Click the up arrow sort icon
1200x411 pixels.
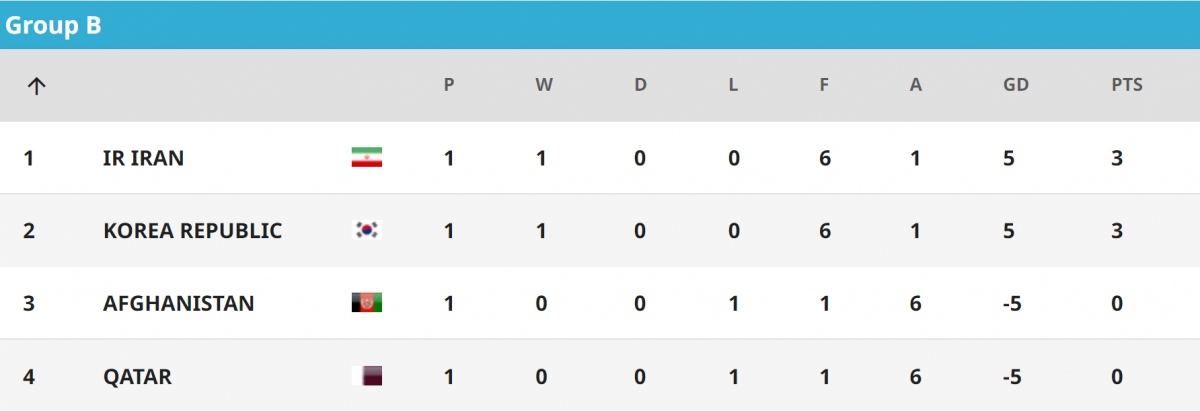click(x=37, y=86)
